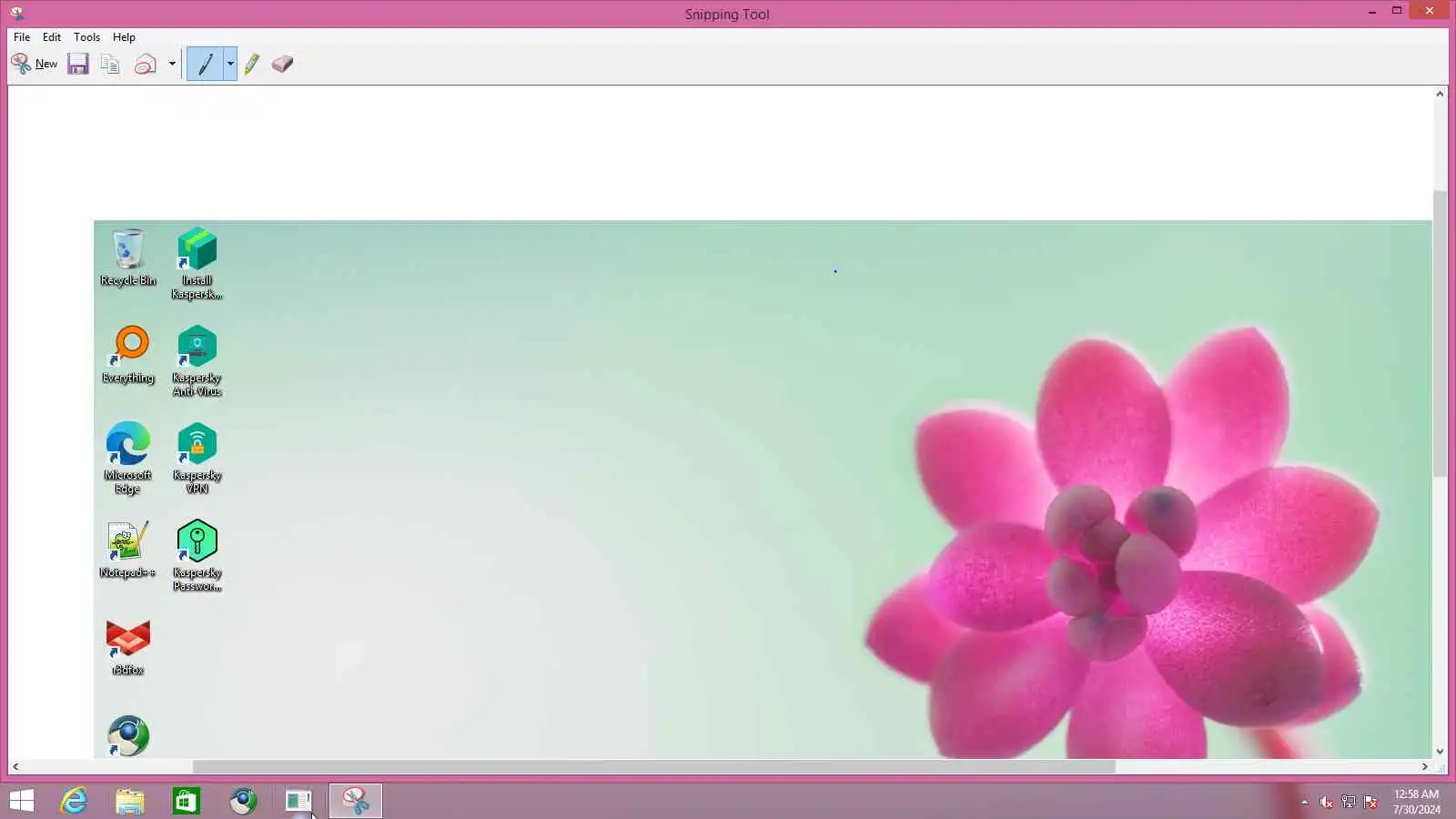Select the Eraser tool
The image size is (1456, 819).
[x=282, y=64]
